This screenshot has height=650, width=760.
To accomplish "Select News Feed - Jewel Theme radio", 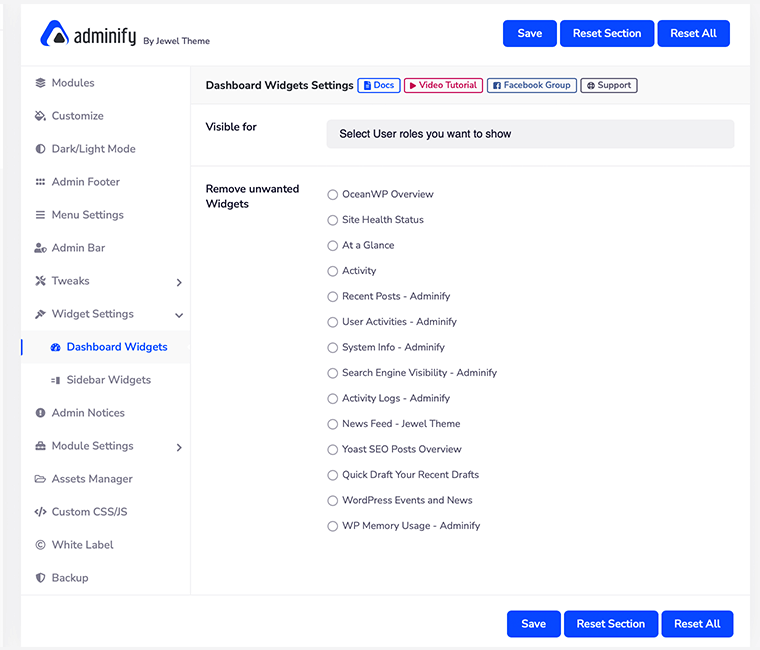I will pos(332,424).
